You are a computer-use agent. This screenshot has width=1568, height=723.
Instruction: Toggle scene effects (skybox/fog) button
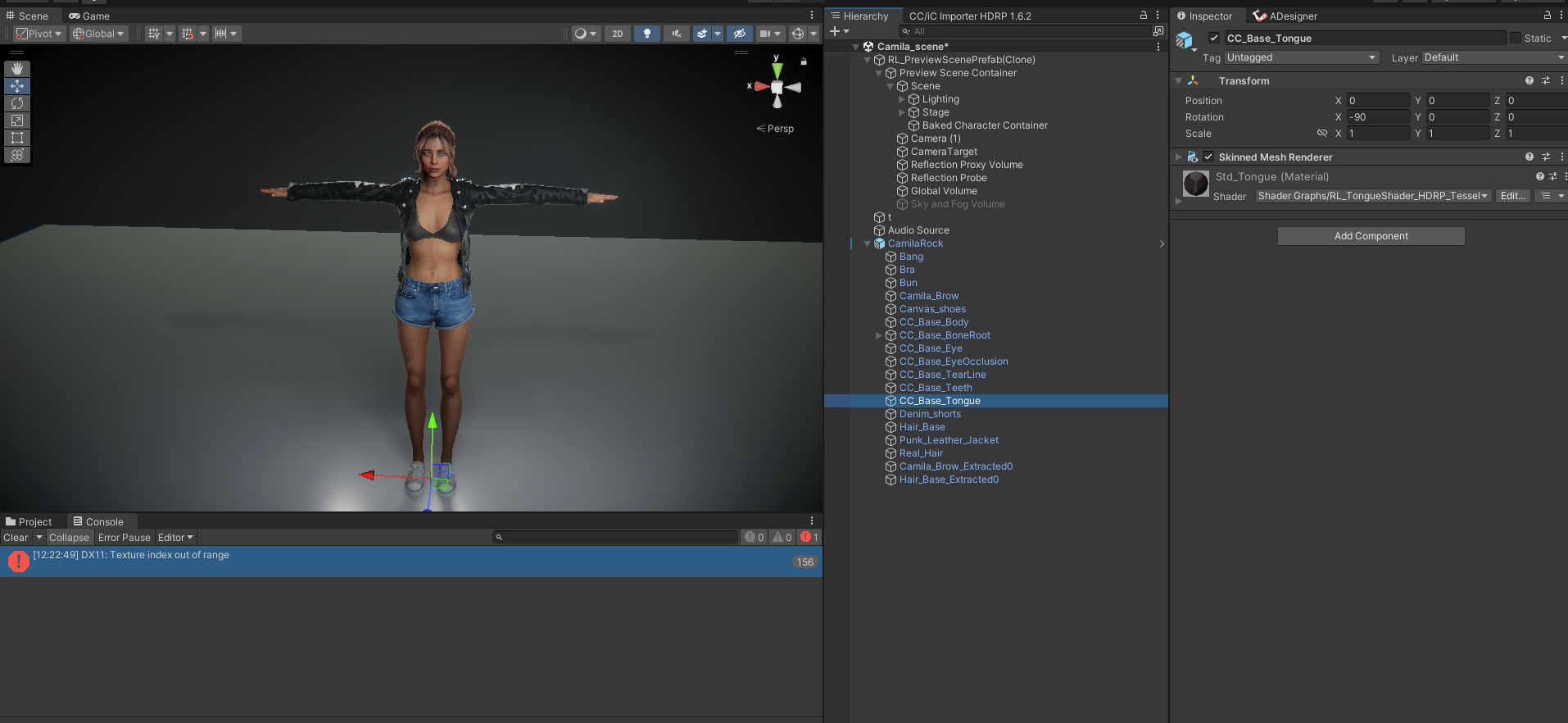pyautogui.click(x=702, y=34)
